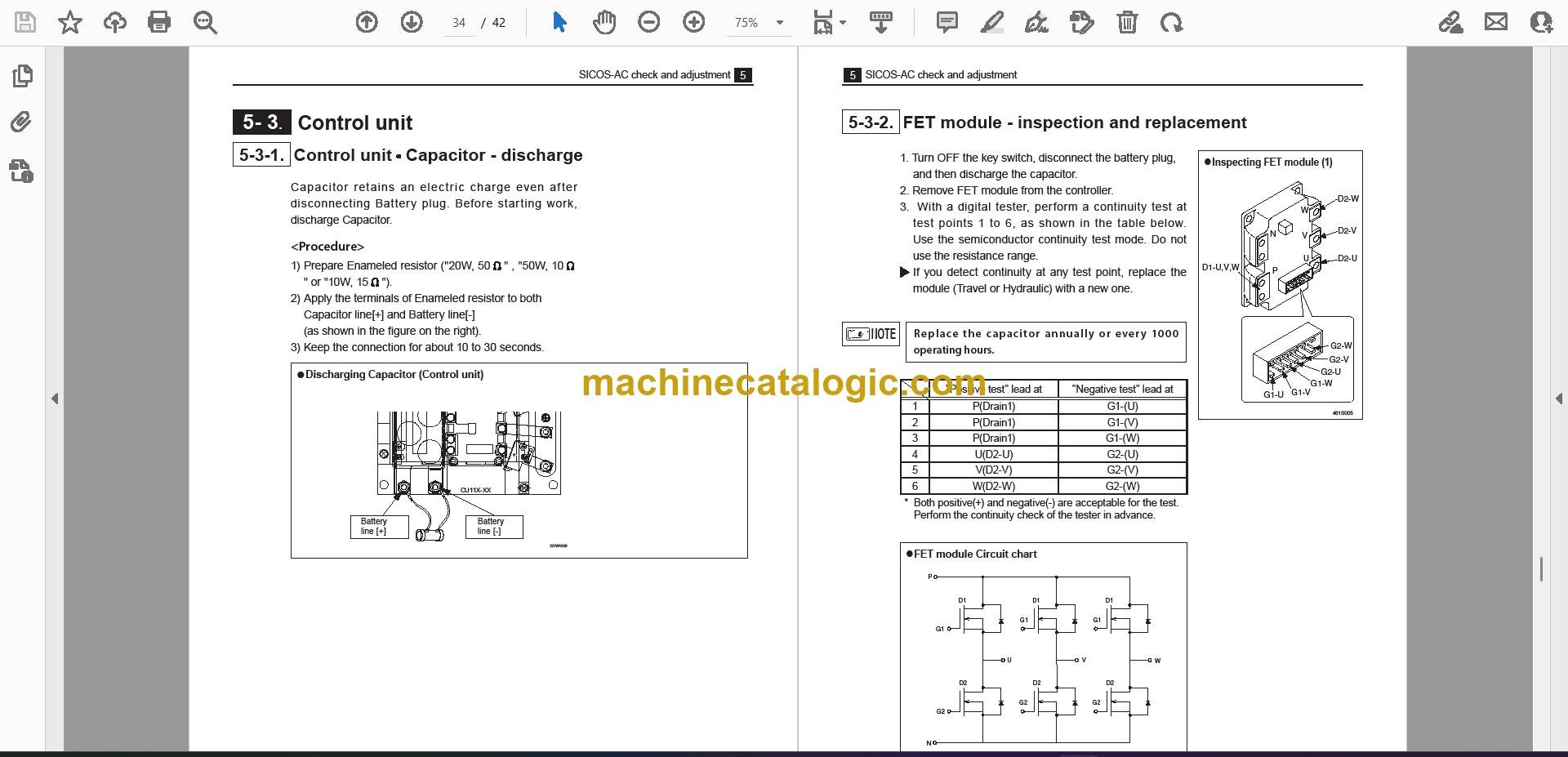This screenshot has width=1568, height=757.
Task: Click the "G1-(U)" table cell
Action: 1123,406
